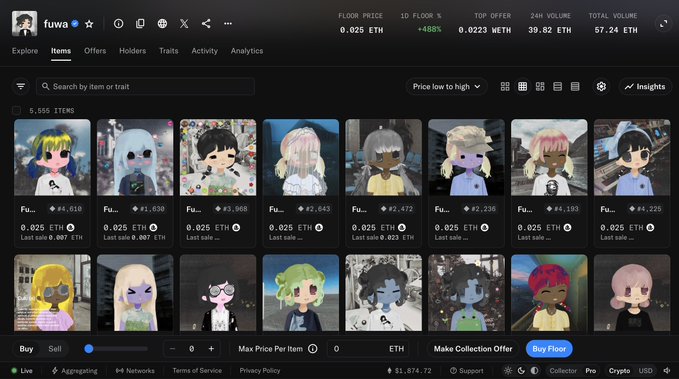679x379 pixels.
Task: Switch to Pro mode
Action: click(591, 370)
